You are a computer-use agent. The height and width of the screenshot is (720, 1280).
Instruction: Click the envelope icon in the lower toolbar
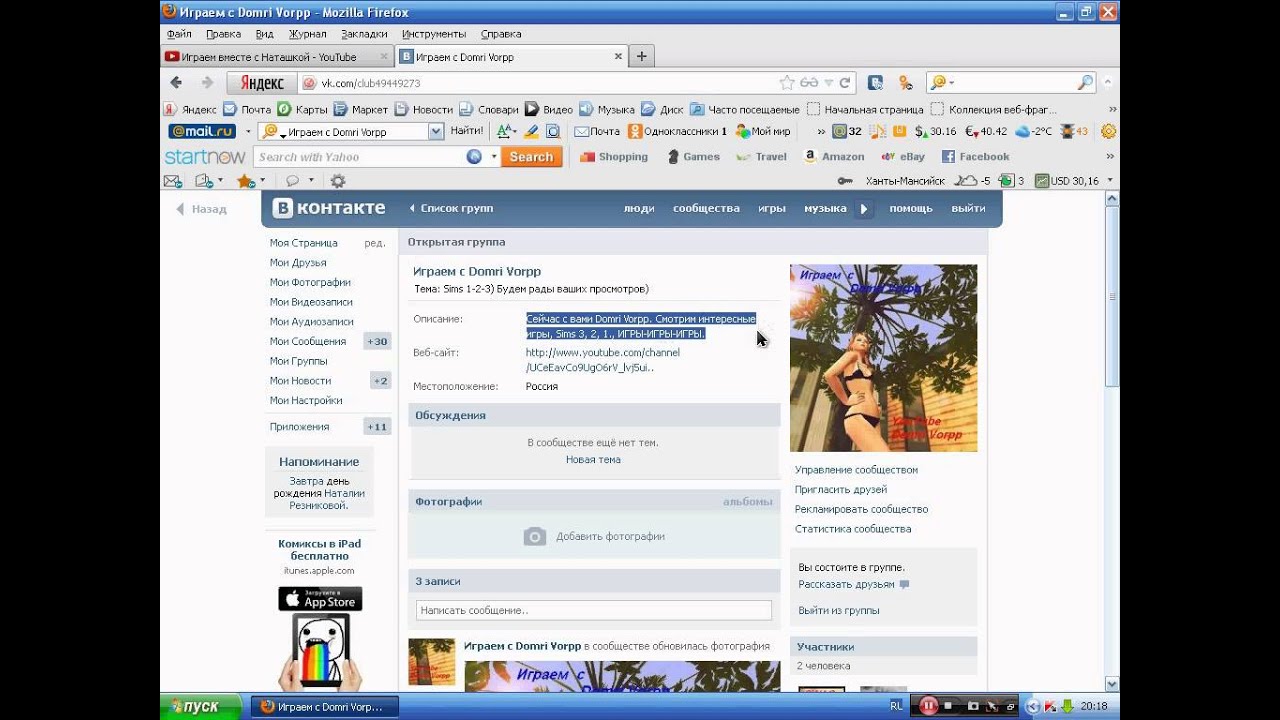coord(172,181)
